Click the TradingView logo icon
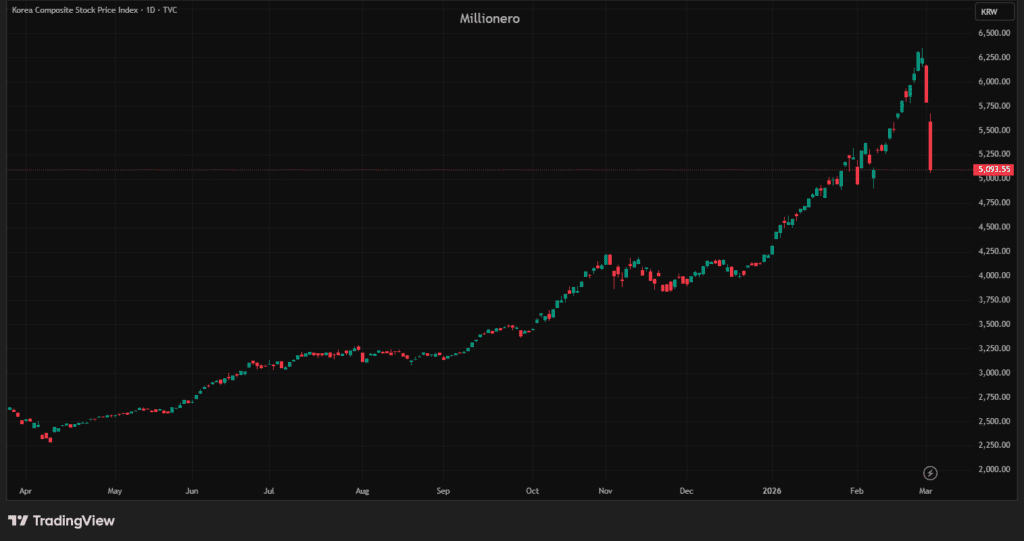 [17, 521]
